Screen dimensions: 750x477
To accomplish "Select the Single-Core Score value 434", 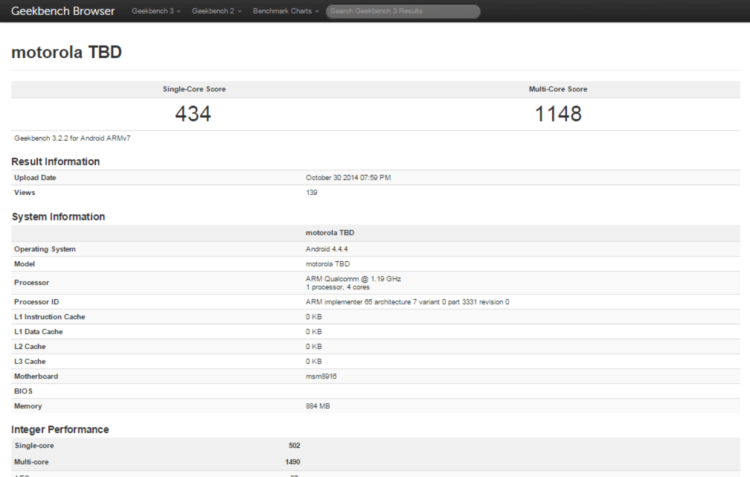I will pyautogui.click(x=193, y=114).
